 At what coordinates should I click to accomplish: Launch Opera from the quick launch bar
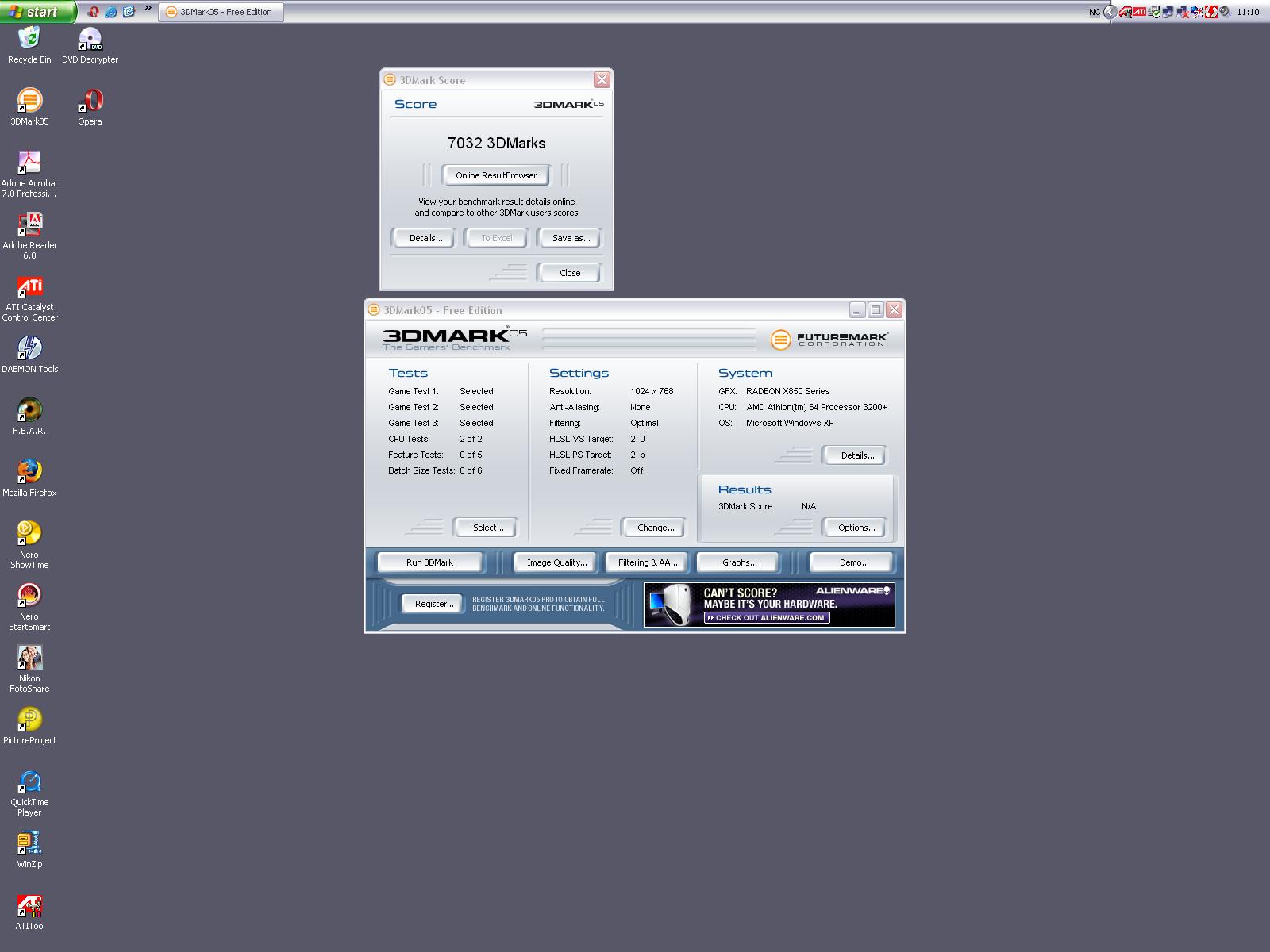pos(94,12)
